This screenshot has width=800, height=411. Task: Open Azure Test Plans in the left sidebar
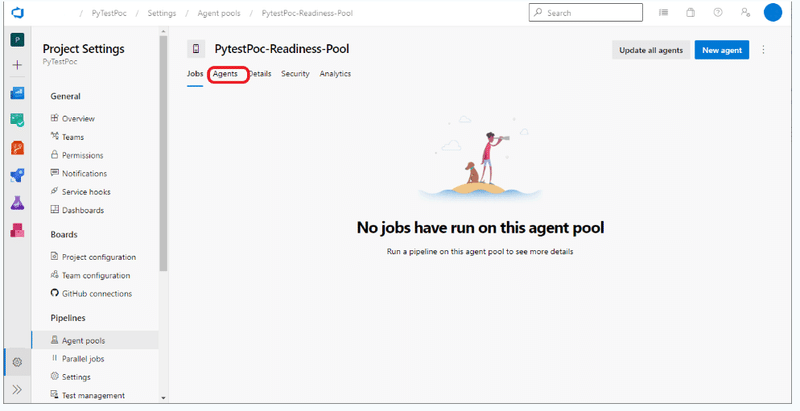pyautogui.click(x=17, y=203)
